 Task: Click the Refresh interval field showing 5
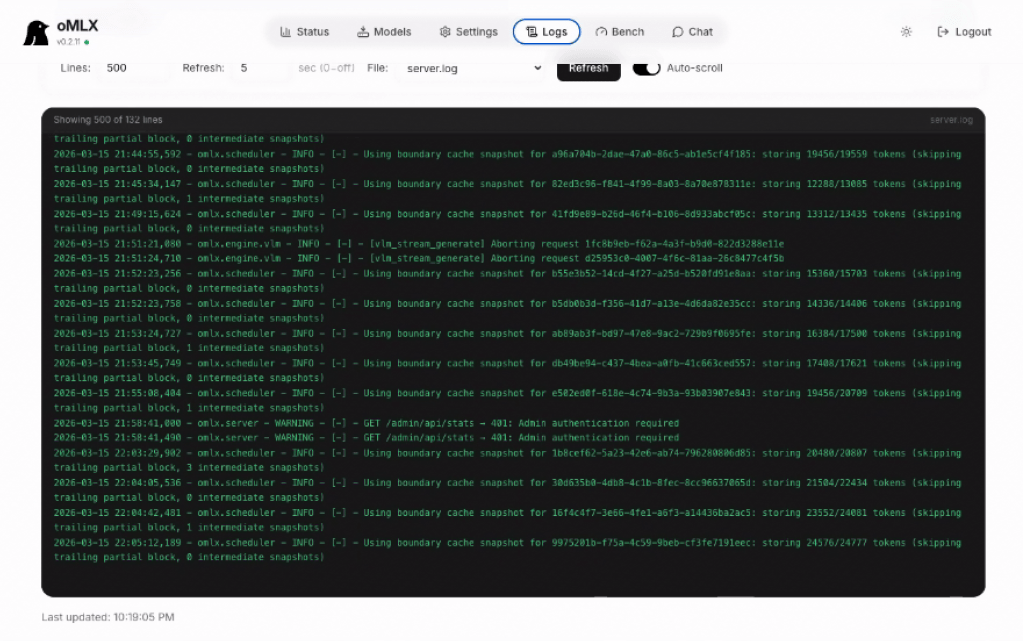coord(260,68)
